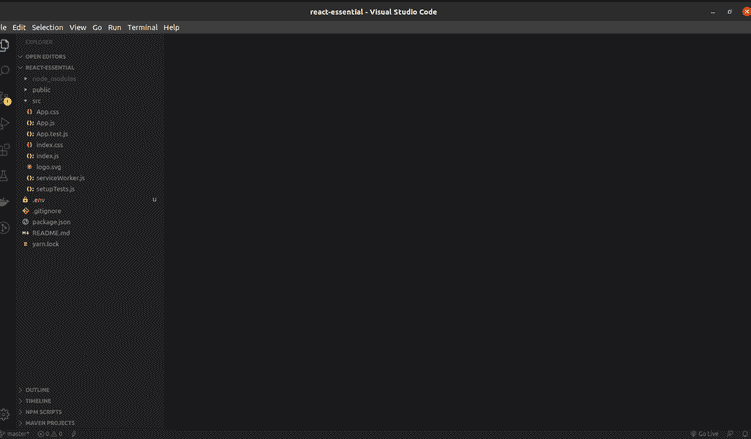Collapse the OPEN EDITORS section
The height and width of the screenshot is (439, 751).
click(90, 56)
